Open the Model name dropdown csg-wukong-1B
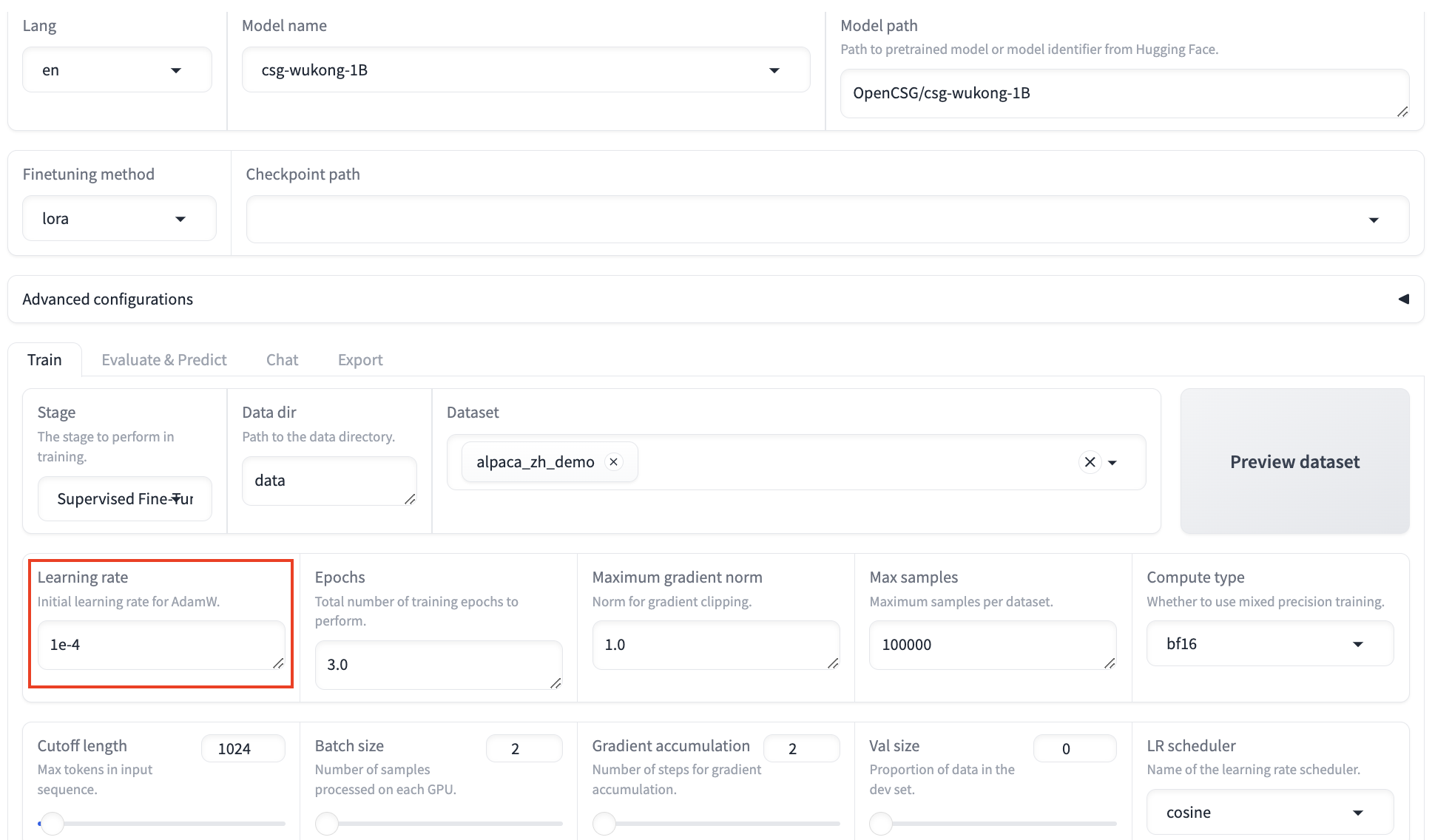Viewport: 1435px width, 840px height. 525,70
